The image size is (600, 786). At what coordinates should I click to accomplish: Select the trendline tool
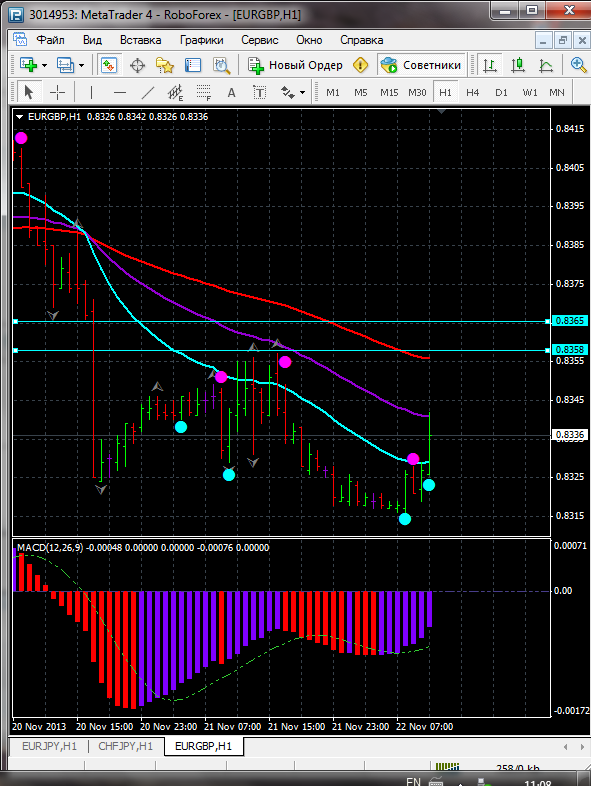pyautogui.click(x=148, y=92)
